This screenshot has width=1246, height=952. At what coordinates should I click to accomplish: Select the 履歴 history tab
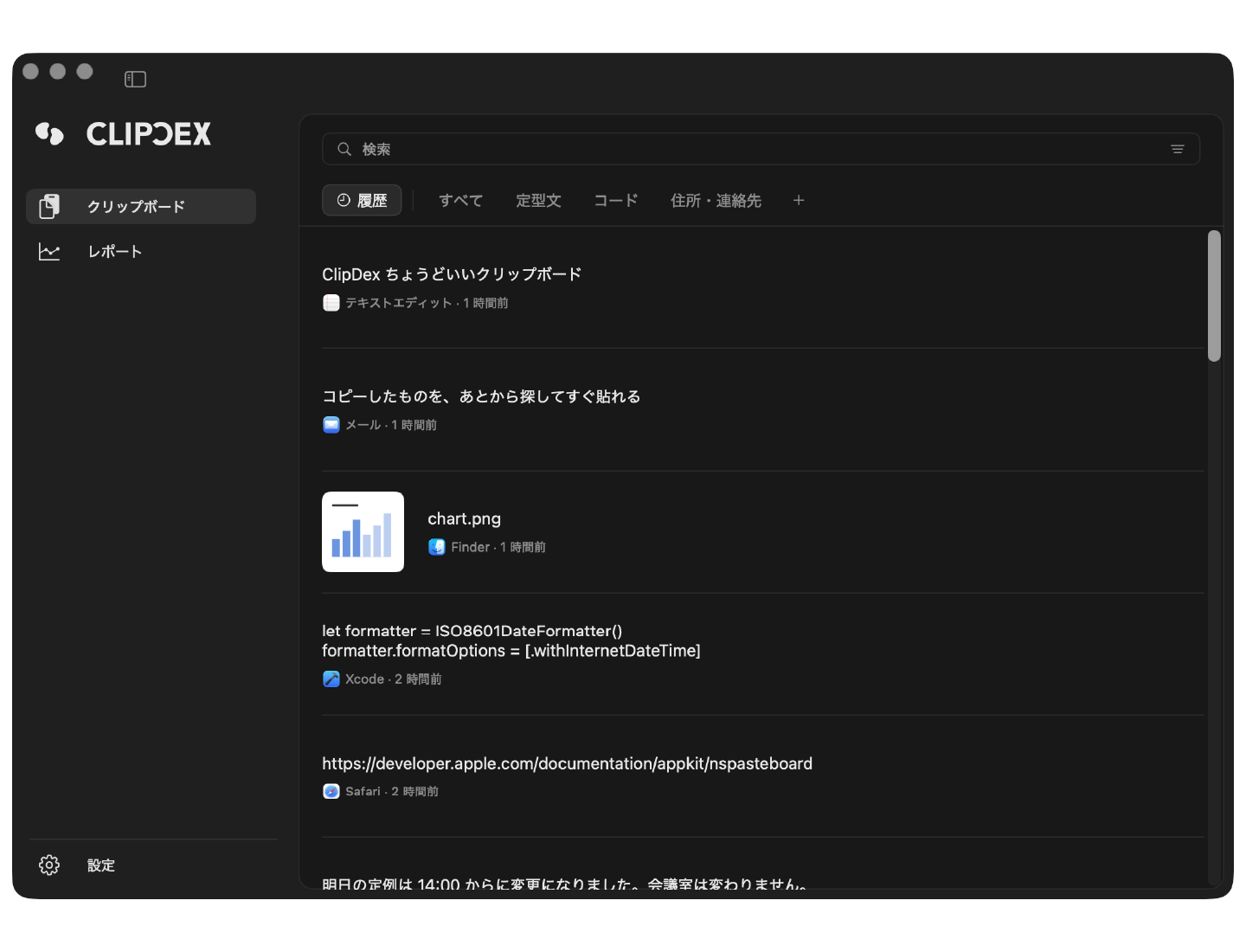362,200
